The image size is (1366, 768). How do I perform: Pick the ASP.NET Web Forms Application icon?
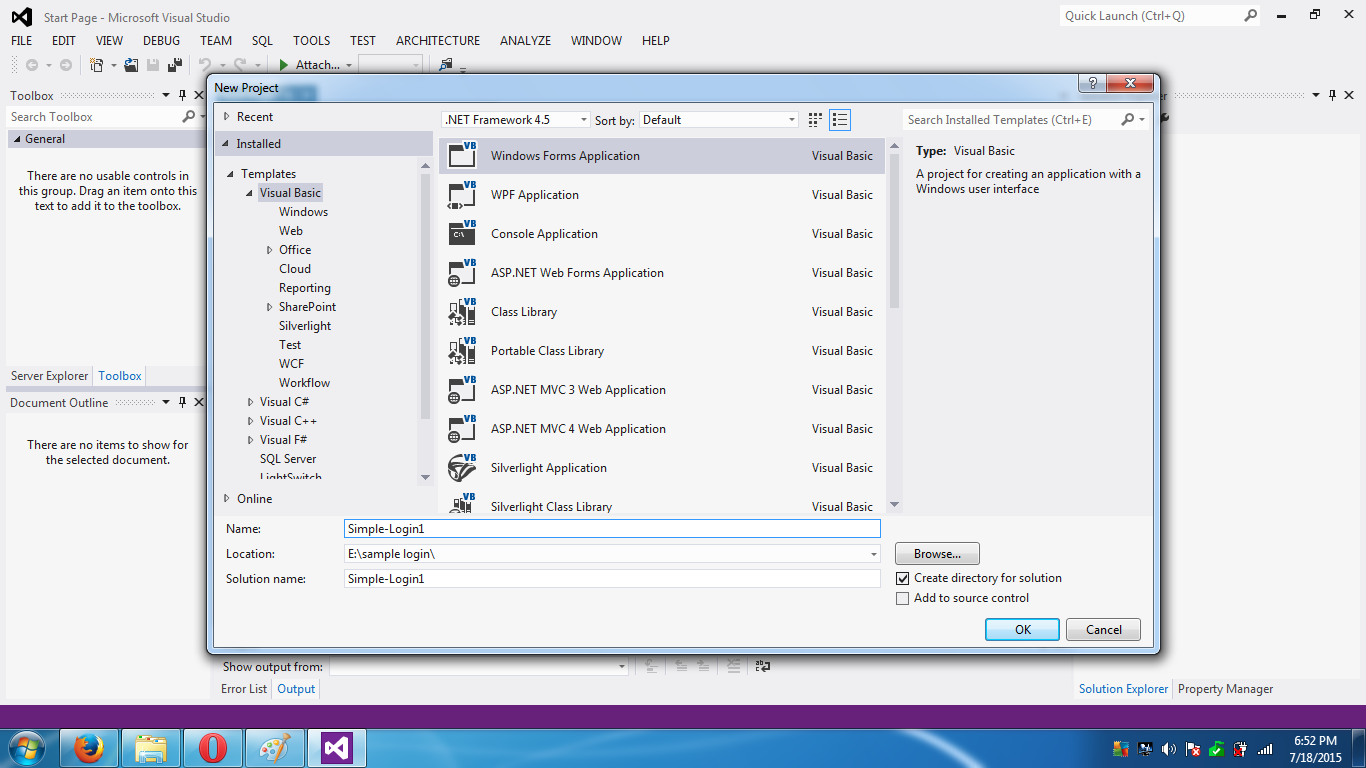point(462,272)
